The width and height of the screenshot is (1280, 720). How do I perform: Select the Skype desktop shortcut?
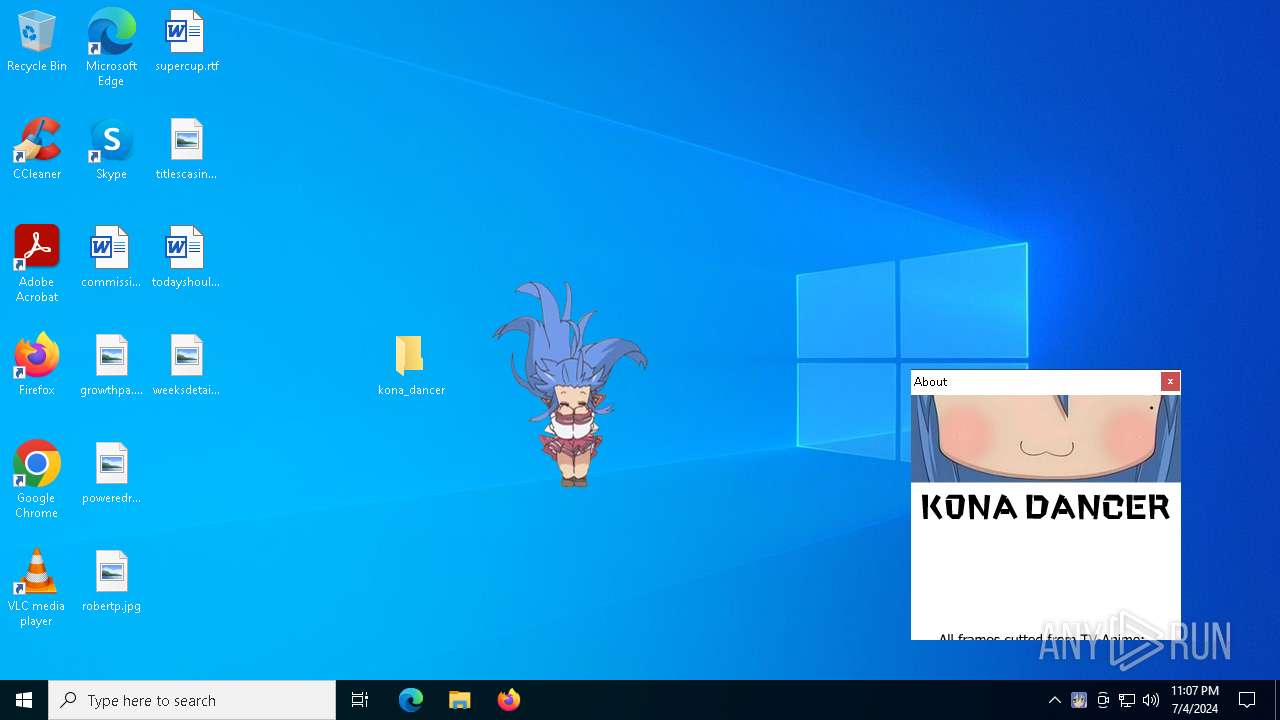point(111,149)
